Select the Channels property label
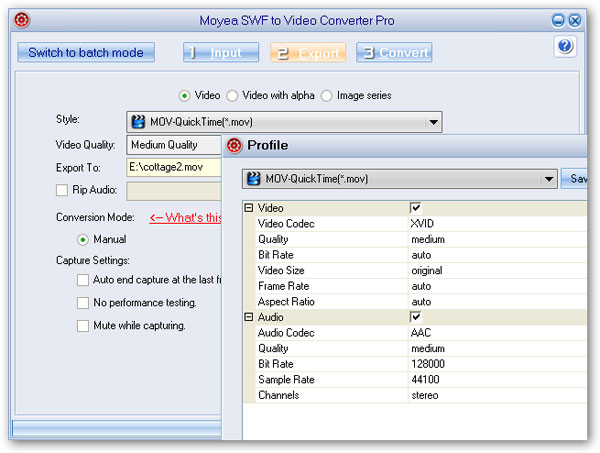This screenshot has height=453, width=600. point(279,396)
